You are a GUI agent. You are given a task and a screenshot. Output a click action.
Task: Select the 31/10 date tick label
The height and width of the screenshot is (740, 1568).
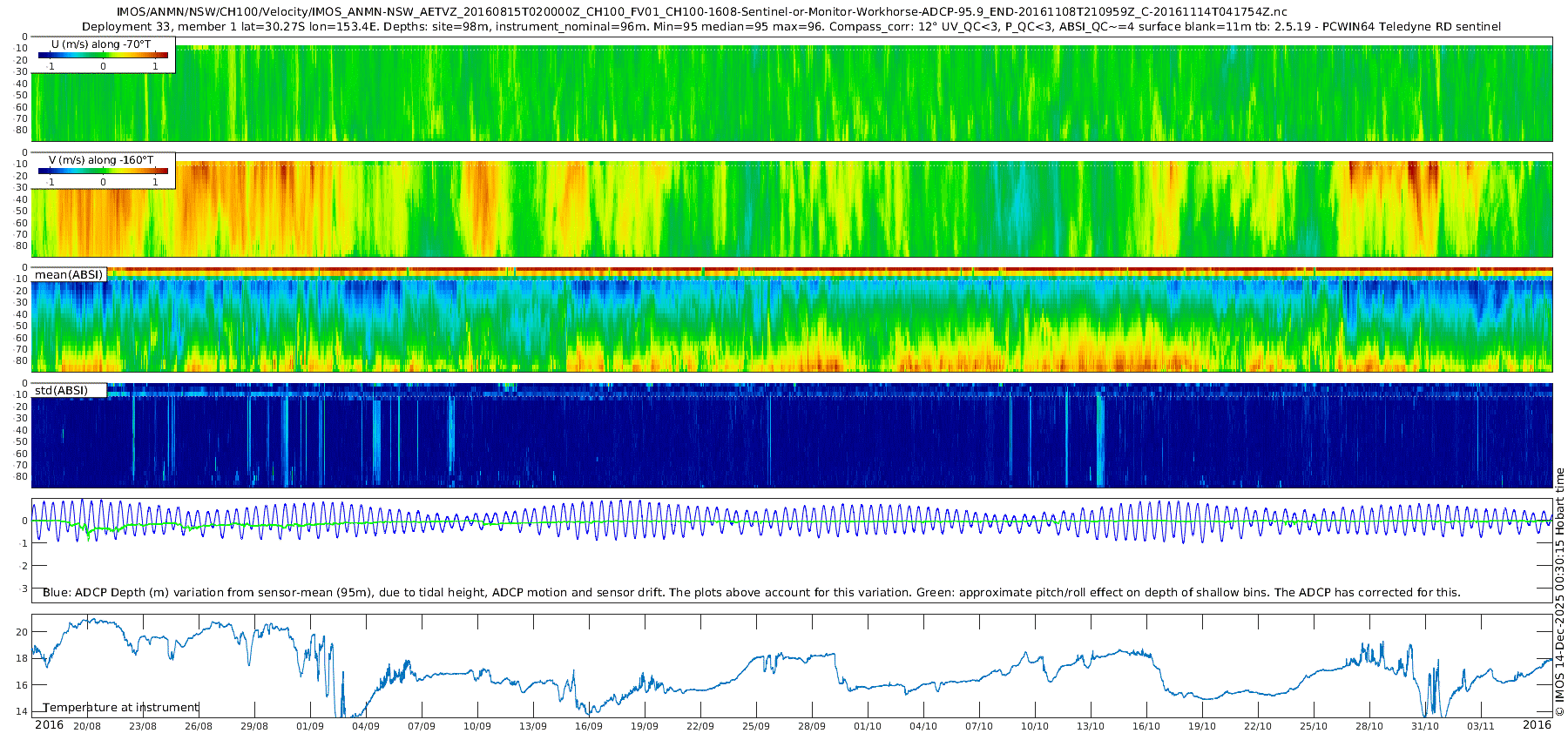(1425, 726)
